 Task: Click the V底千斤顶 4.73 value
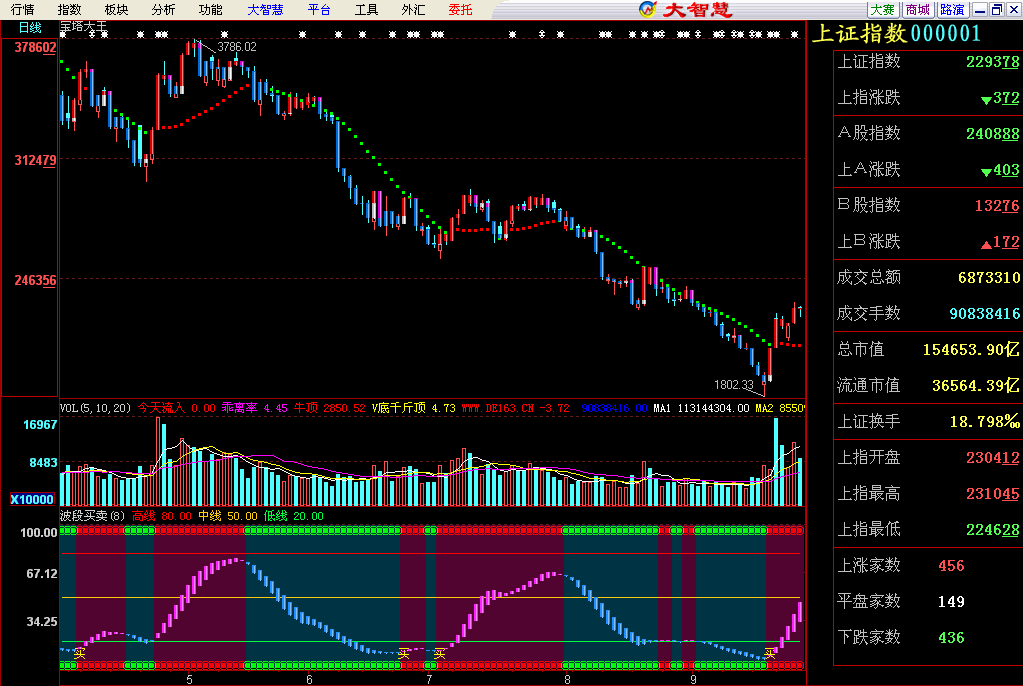coord(414,408)
